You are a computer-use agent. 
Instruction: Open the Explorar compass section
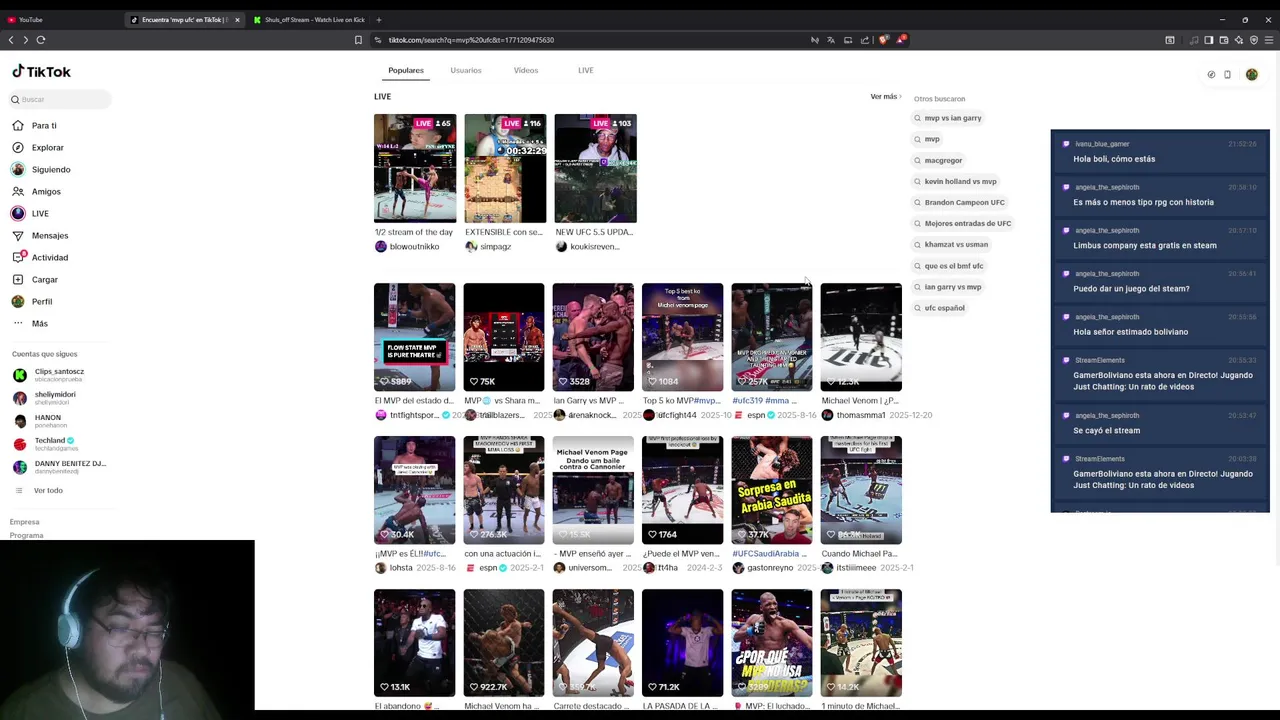point(38,148)
